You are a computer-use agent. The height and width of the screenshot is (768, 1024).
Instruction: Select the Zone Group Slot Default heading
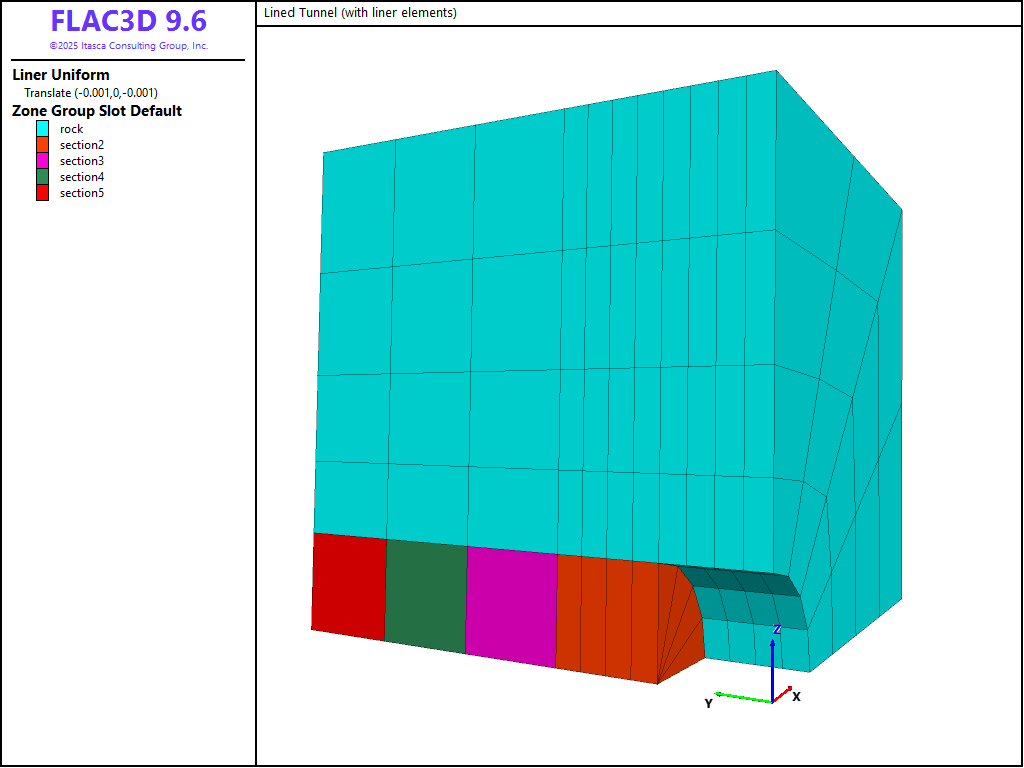pyautogui.click(x=97, y=111)
